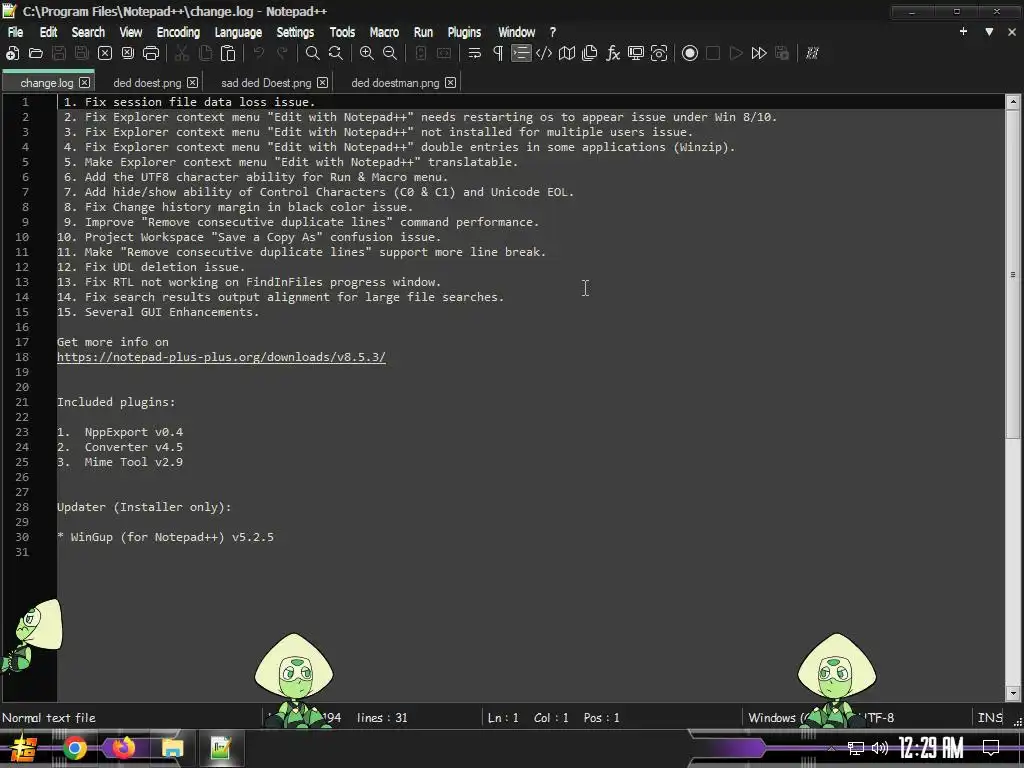Viewport: 1024px width, 768px height.
Task: Show the Document Map panel icon
Action: [x=567, y=54]
